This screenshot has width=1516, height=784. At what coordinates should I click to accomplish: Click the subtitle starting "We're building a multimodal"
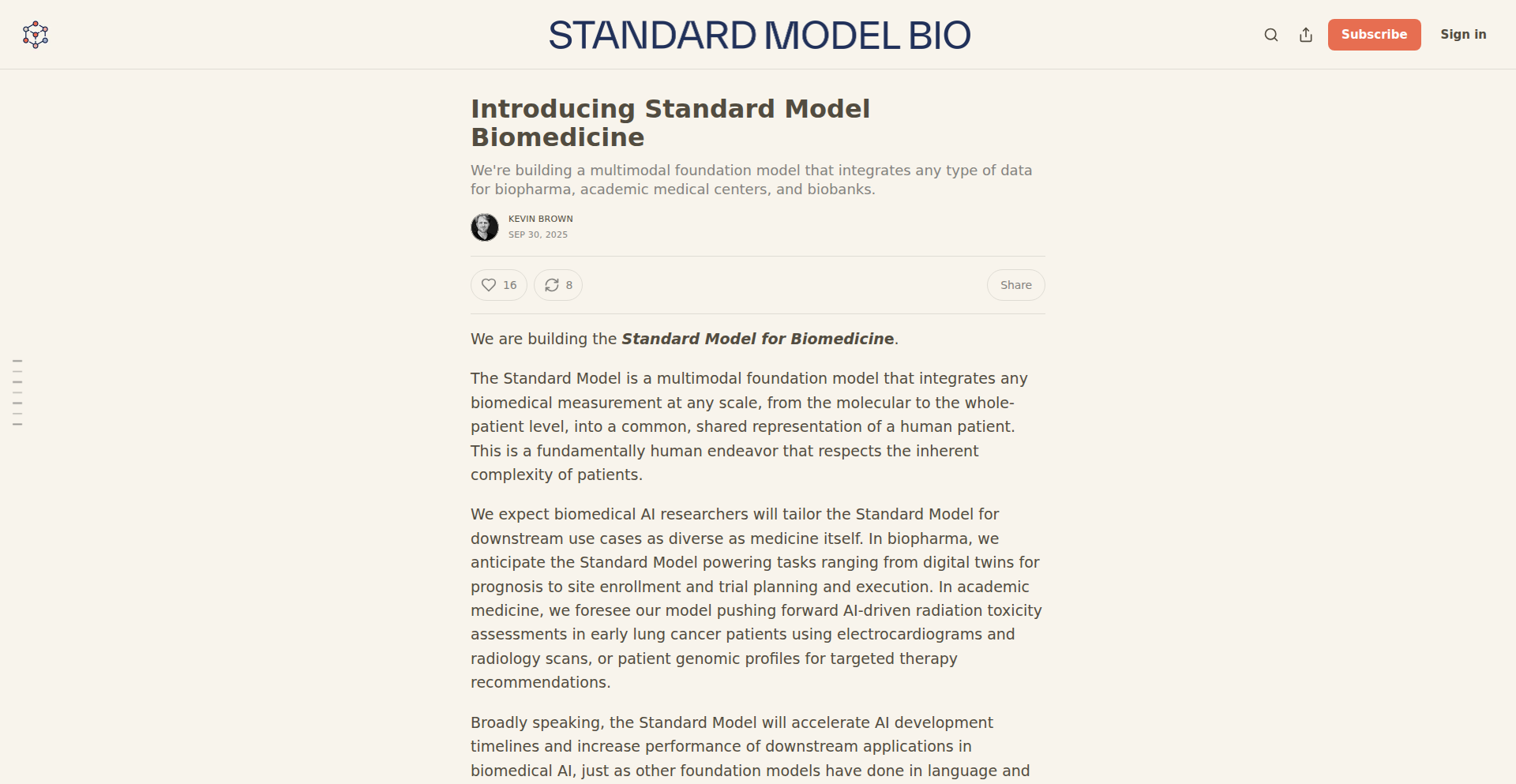tap(751, 180)
